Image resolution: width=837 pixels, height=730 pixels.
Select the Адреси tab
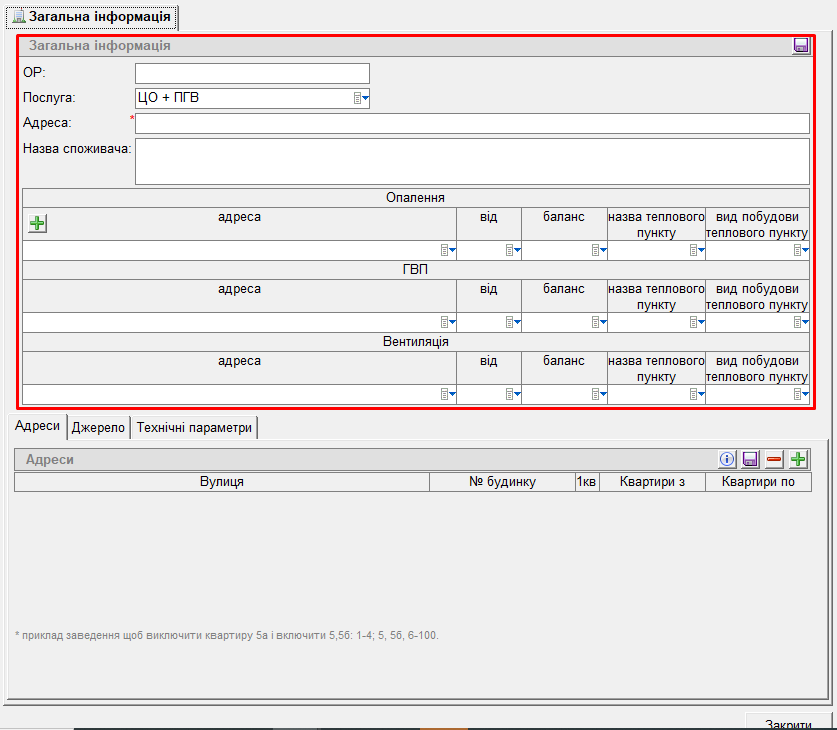point(37,426)
